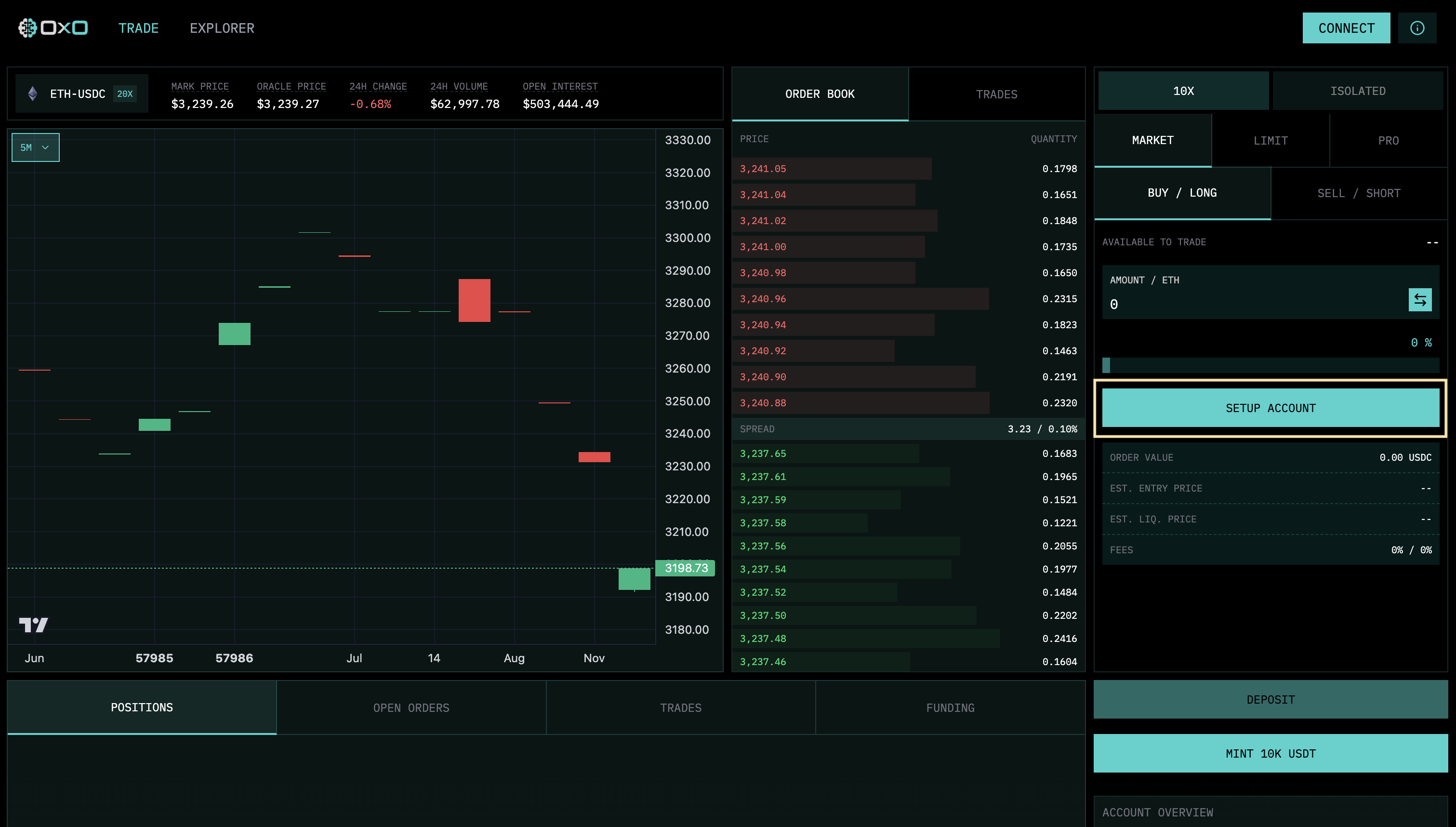Click the Ethereum diamond icon
The image size is (1456, 827).
(33, 93)
